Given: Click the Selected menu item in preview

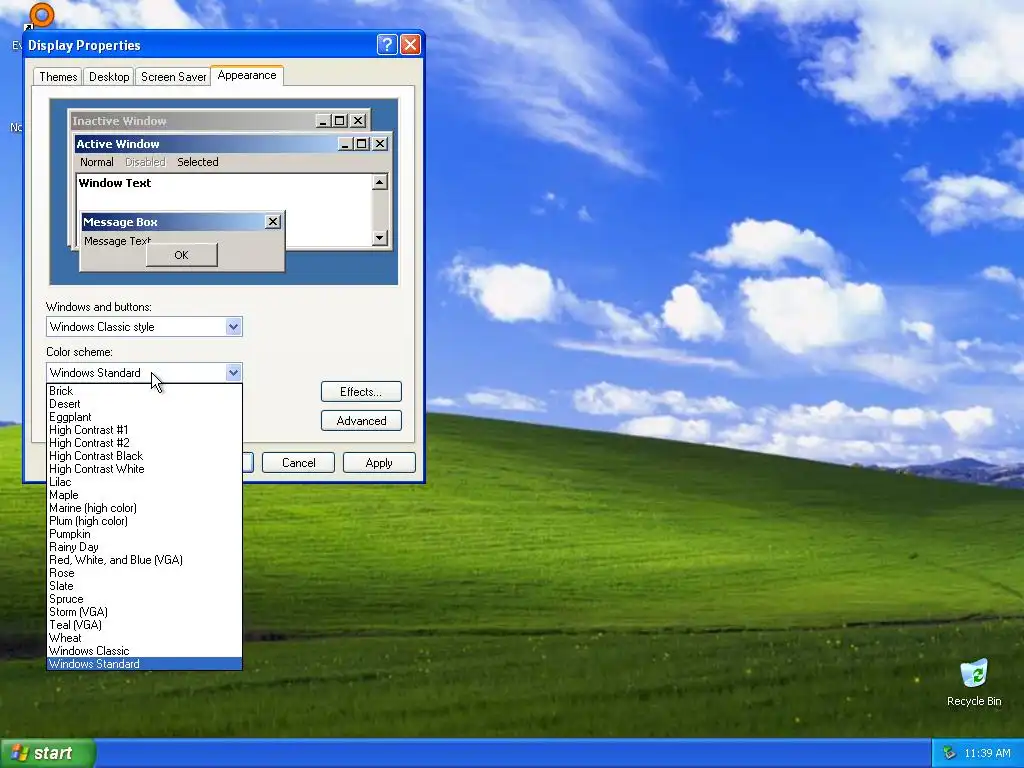Looking at the screenshot, I should click(198, 162).
